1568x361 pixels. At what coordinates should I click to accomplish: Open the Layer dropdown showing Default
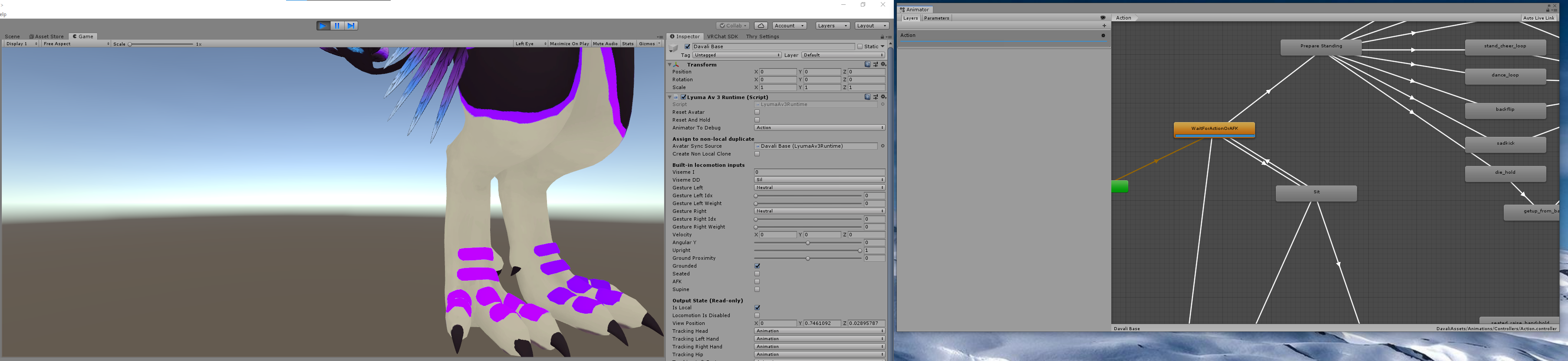[x=843, y=55]
